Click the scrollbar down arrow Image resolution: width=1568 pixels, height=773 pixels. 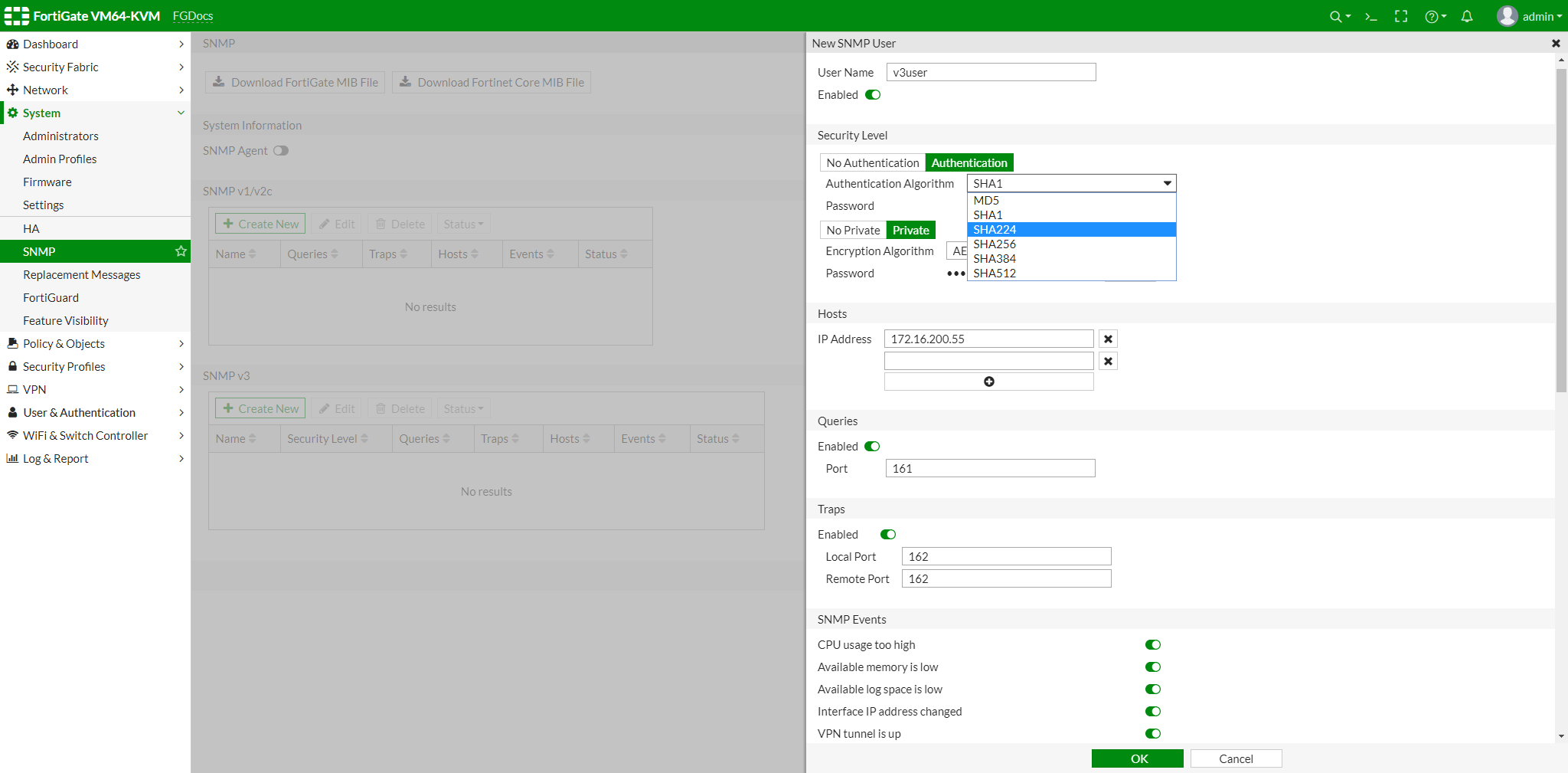pyautogui.click(x=1561, y=736)
